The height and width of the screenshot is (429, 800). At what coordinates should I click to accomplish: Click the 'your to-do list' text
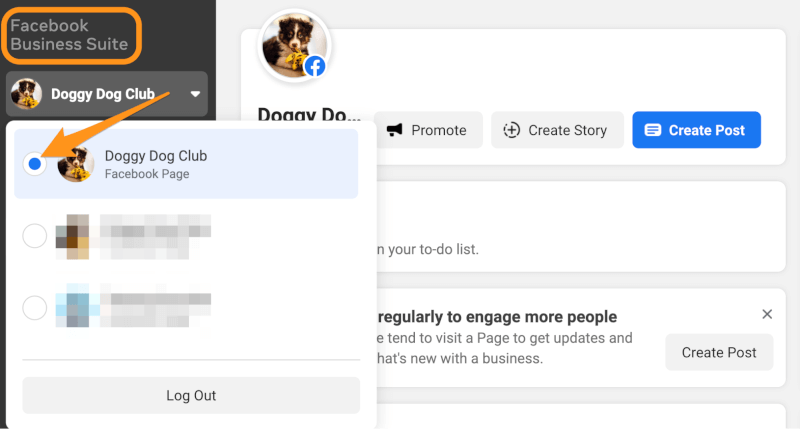tap(433, 249)
